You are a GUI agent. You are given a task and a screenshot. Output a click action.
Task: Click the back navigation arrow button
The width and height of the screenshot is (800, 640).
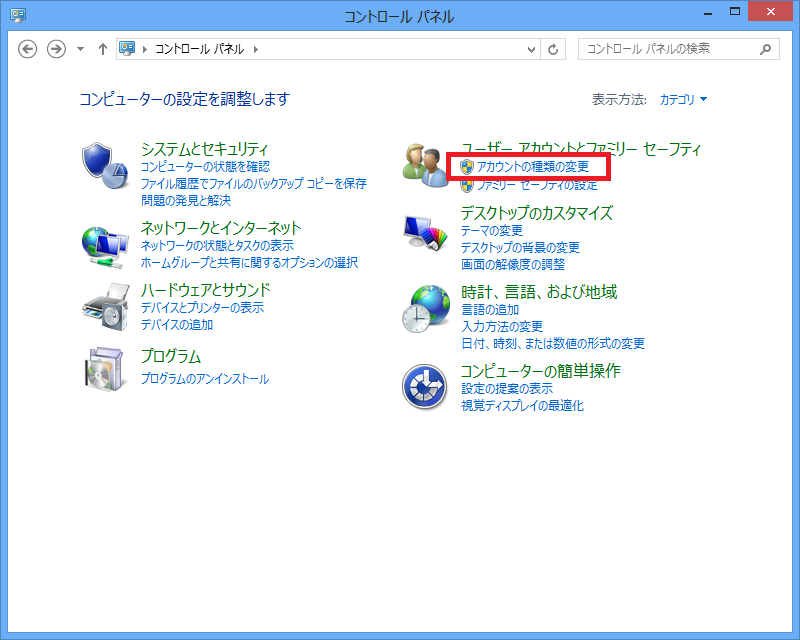[x=28, y=49]
